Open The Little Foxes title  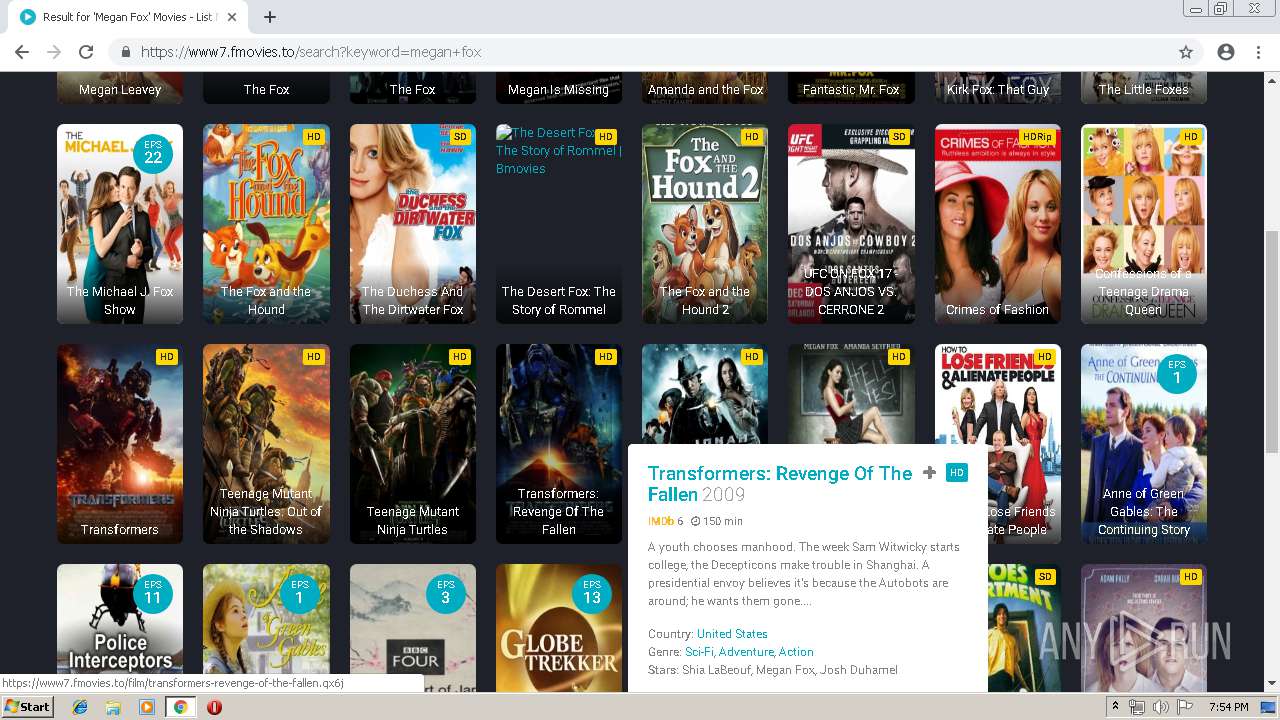[x=1144, y=89]
